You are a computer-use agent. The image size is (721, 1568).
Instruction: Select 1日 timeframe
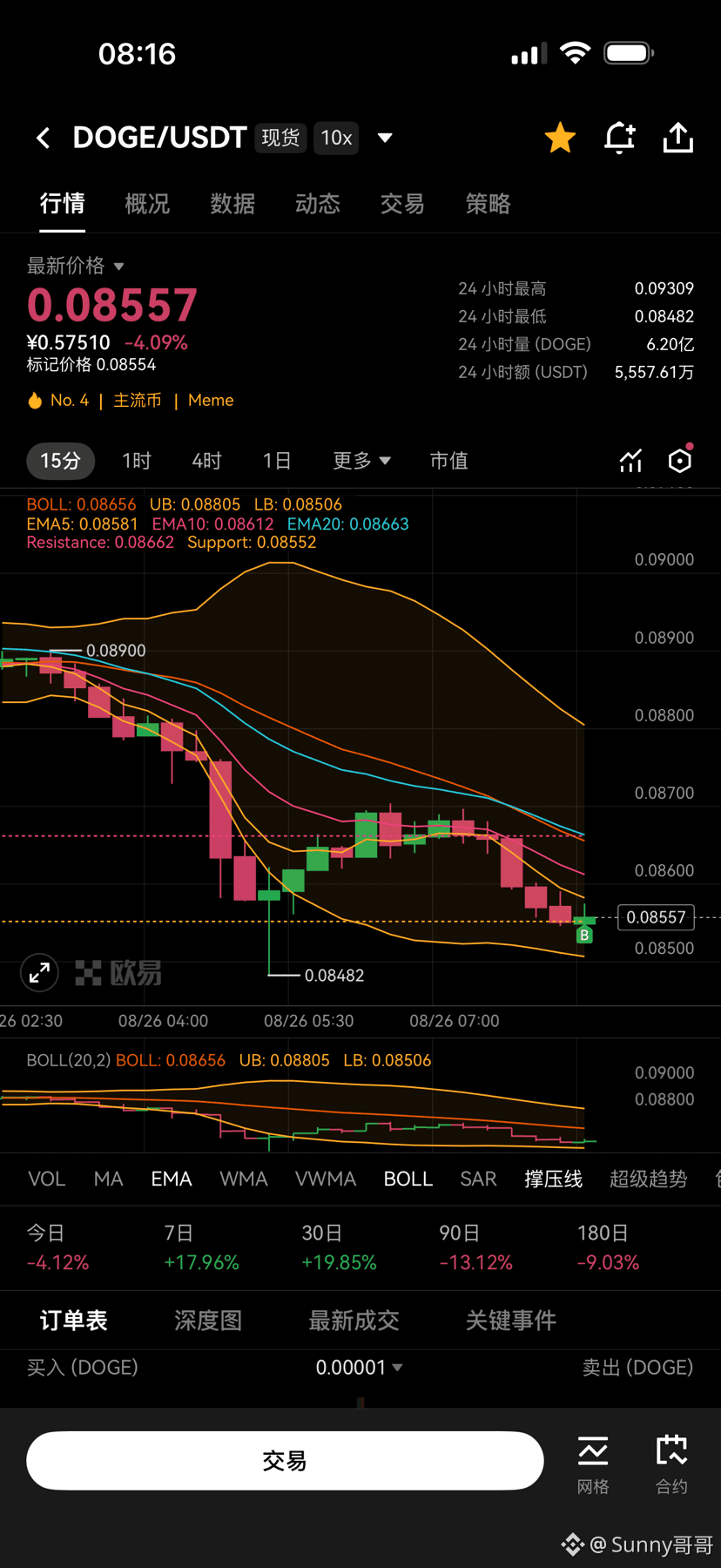coord(277,461)
